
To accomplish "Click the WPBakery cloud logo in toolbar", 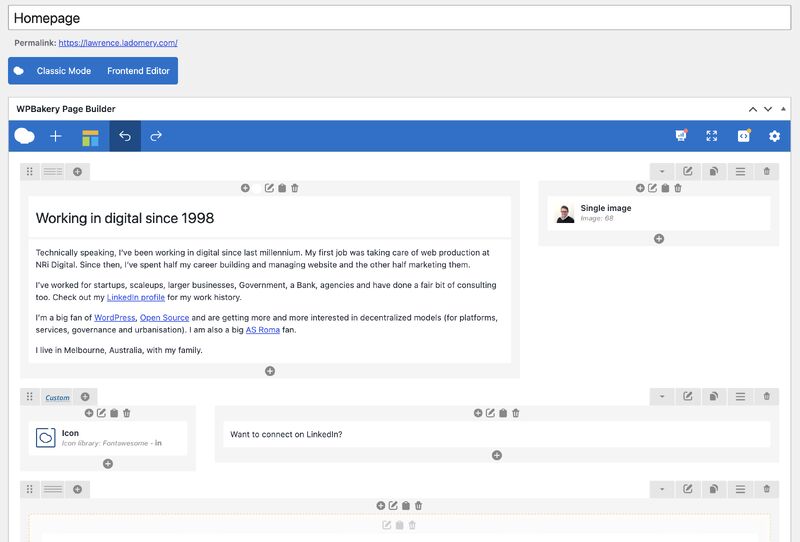I will 24,136.
